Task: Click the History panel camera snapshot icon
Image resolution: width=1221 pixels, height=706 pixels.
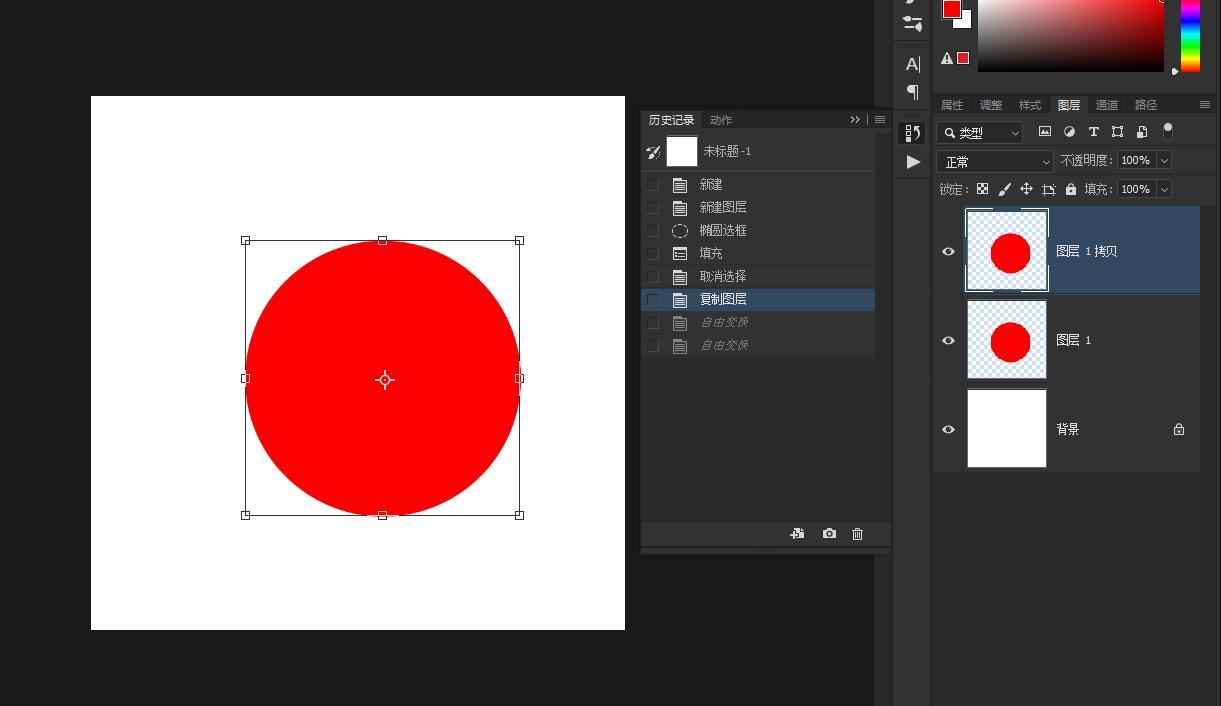Action: coord(829,534)
